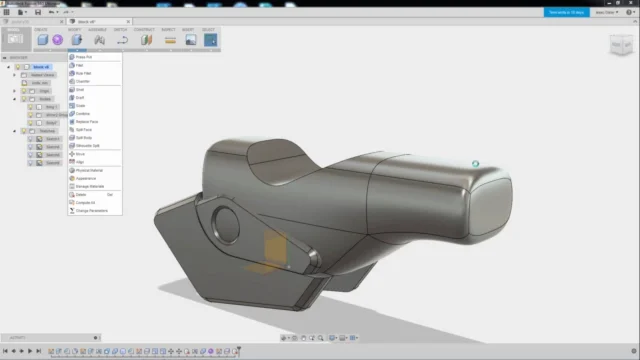Image resolution: width=640 pixels, height=360 pixels.
Task: Open the user account name dropdown
Action: click(607, 12)
